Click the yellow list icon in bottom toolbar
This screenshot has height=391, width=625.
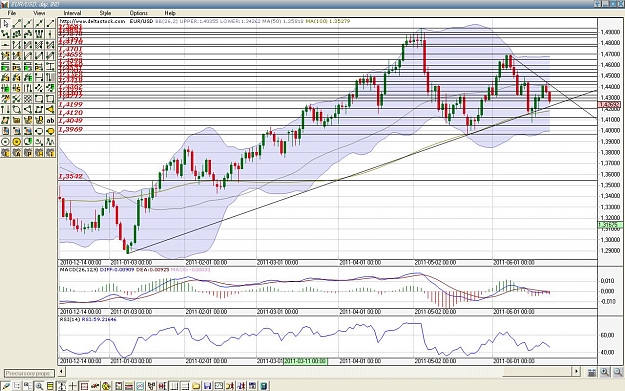coord(50,386)
